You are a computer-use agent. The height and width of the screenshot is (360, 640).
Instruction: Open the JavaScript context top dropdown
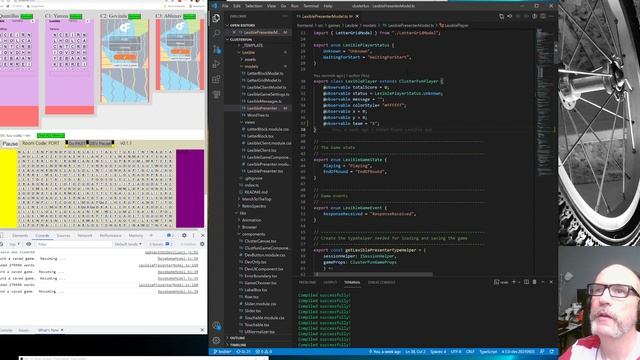tap(14, 244)
